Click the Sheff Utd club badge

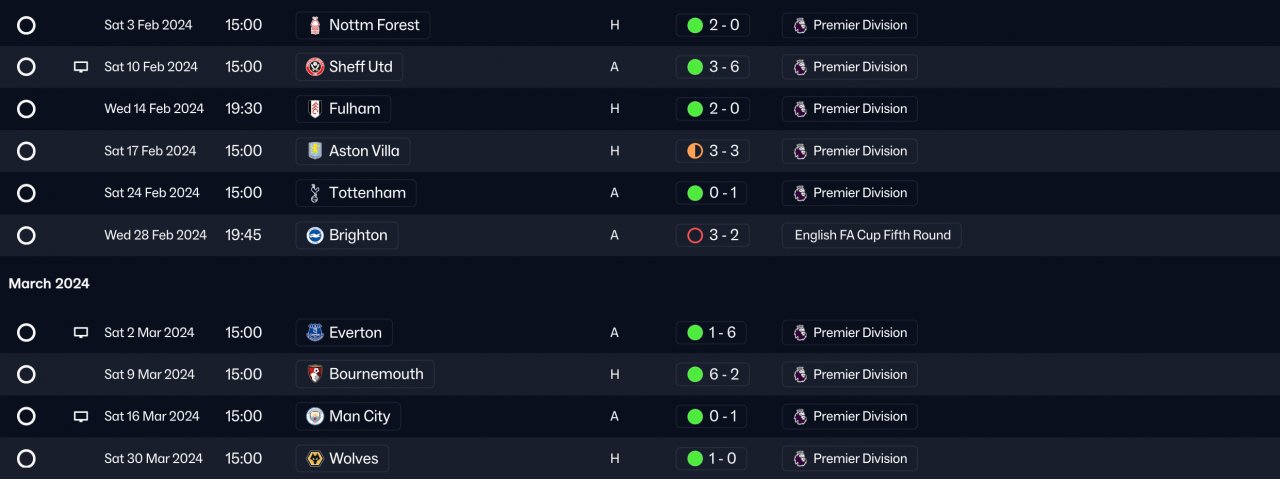tap(315, 67)
